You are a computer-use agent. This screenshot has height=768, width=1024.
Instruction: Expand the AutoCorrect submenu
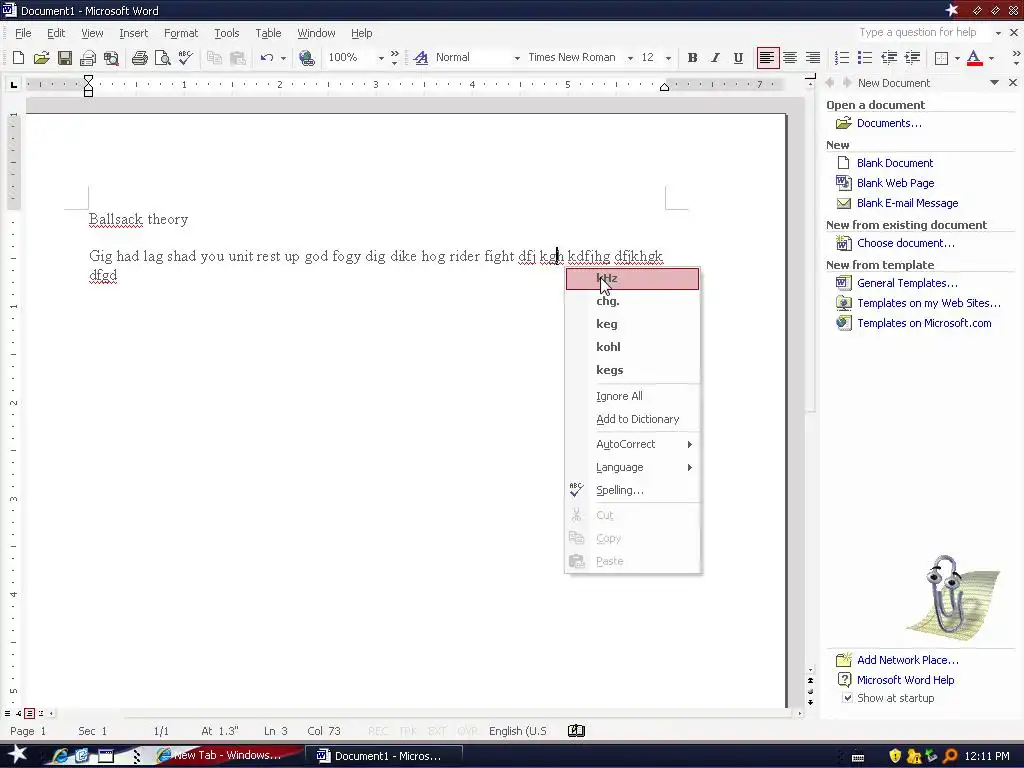coord(632,444)
